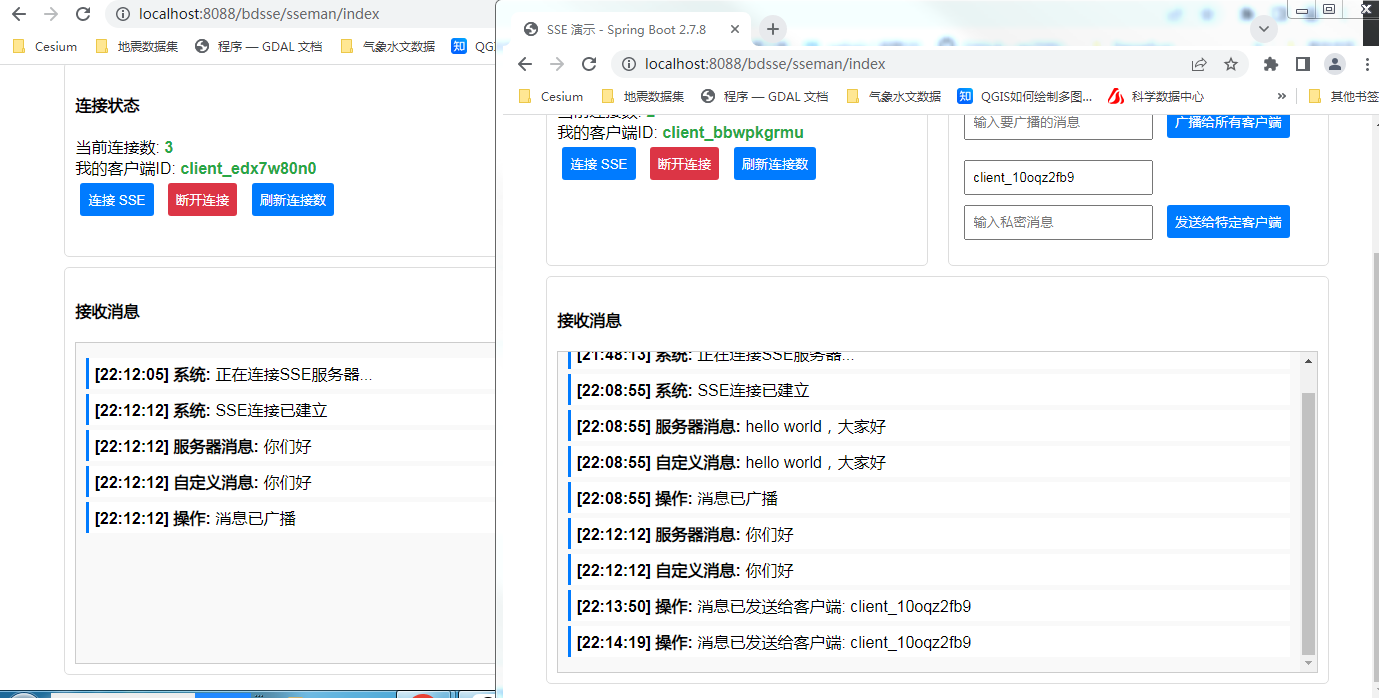Click 22:08:55 操作 消息已广播 row
The image size is (1379, 698).
pos(929,498)
